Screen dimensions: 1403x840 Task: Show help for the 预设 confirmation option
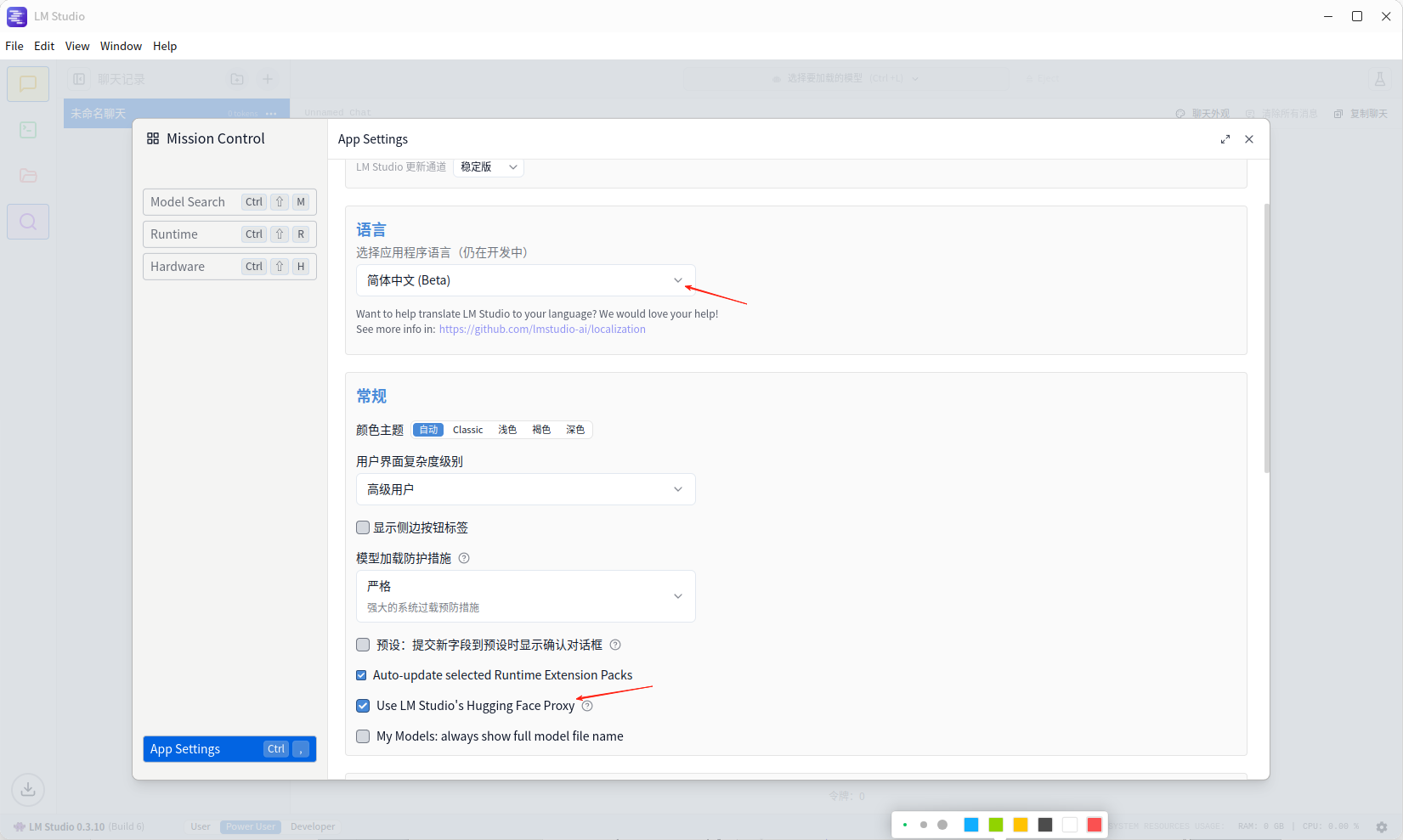coord(615,645)
